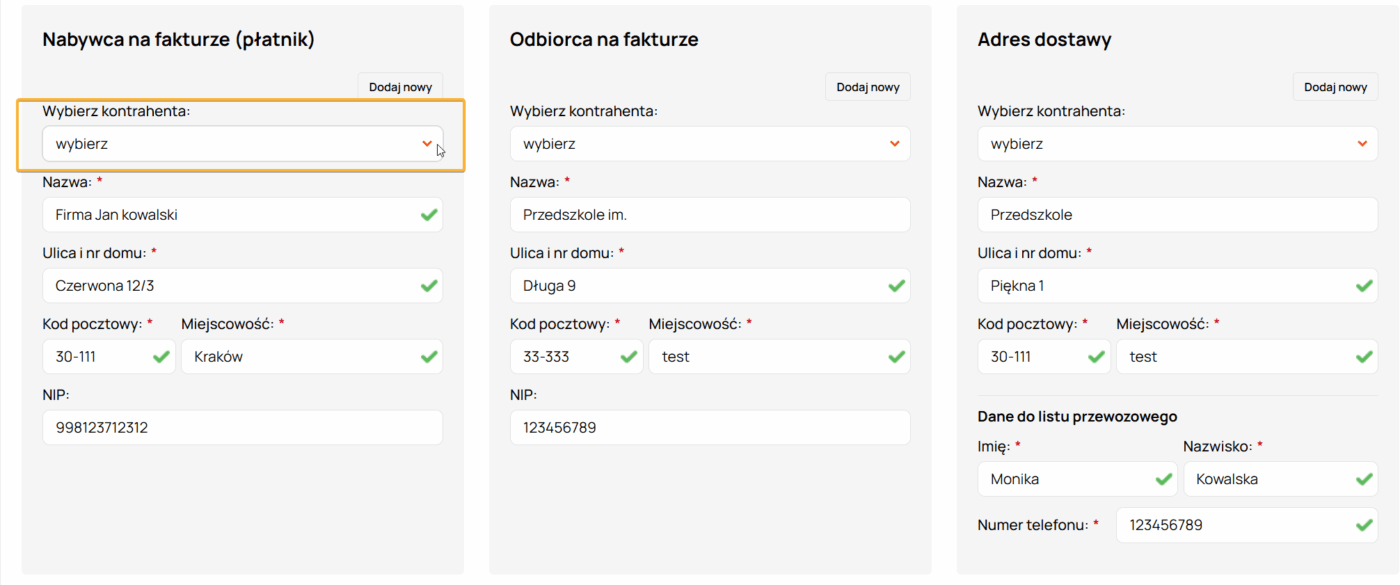Expand the recipient 'Wybierz kontrahenta' dropdown
1400x585 pixels.
click(x=709, y=144)
